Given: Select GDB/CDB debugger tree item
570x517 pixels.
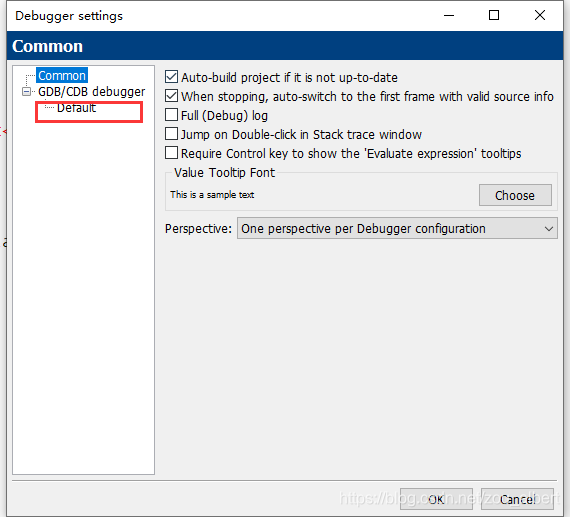Looking at the screenshot, I should coord(91,91).
